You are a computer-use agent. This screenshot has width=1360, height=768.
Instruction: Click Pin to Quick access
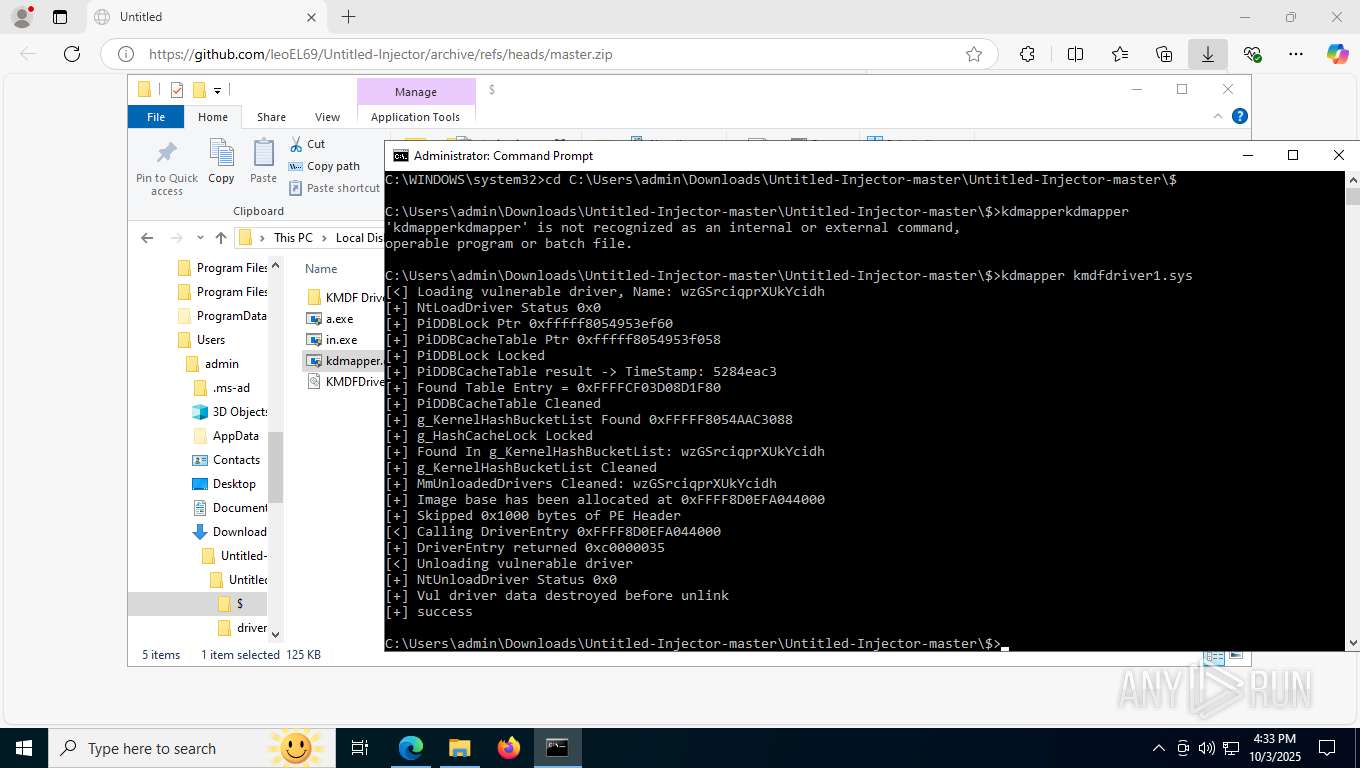pos(167,167)
